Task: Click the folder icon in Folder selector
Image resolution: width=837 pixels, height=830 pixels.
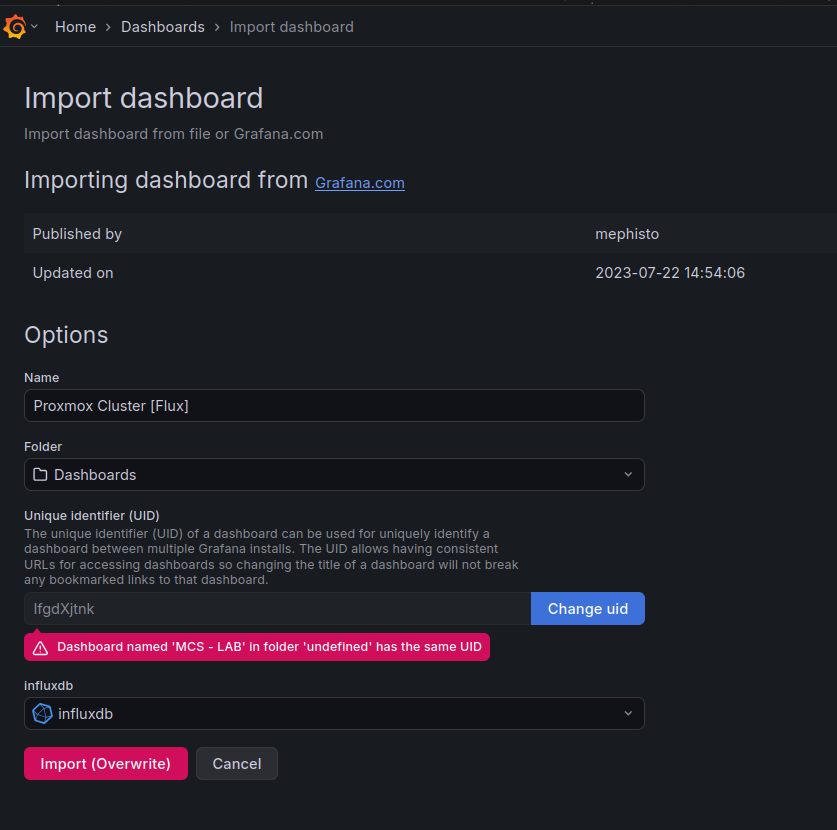Action: tap(41, 475)
